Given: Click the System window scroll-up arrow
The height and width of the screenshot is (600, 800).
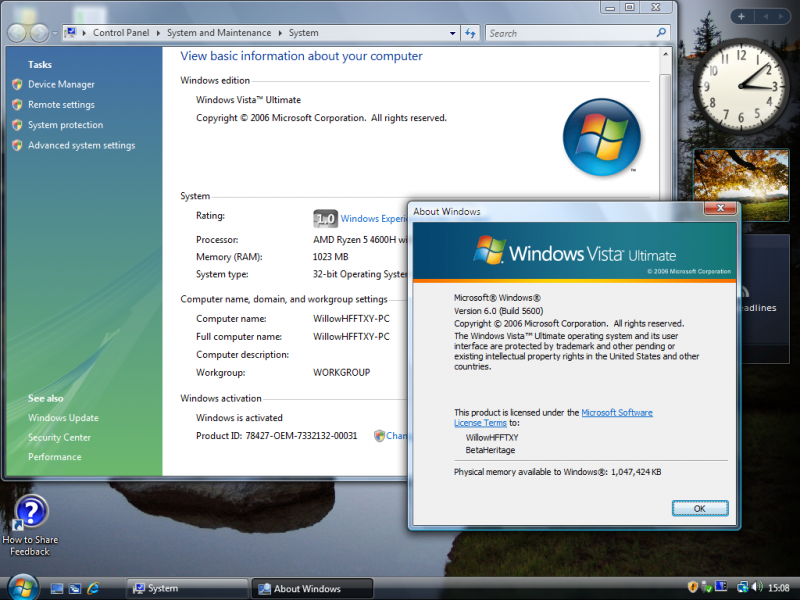Looking at the screenshot, I should tap(665, 54).
